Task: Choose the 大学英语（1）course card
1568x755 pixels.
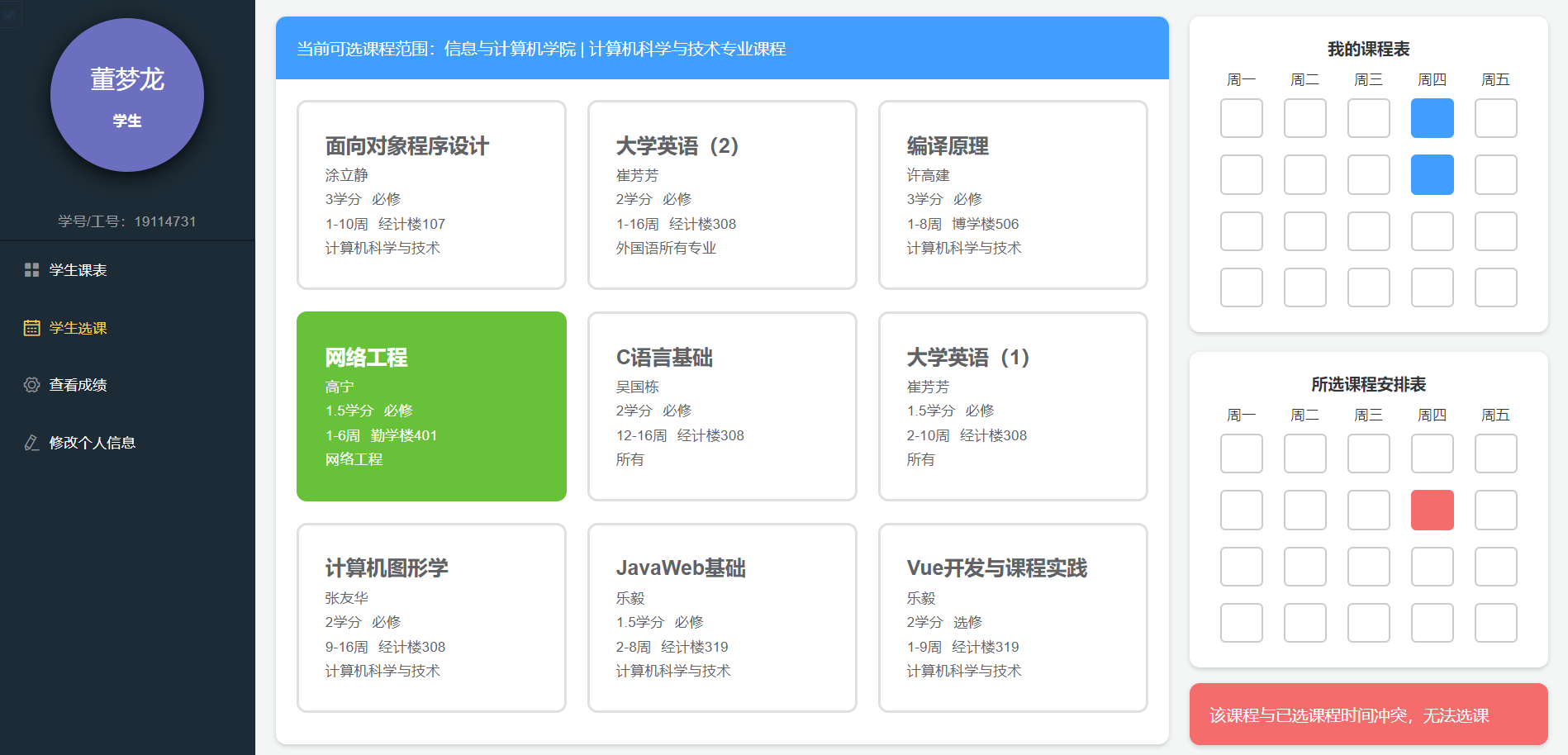Action: [x=1013, y=406]
